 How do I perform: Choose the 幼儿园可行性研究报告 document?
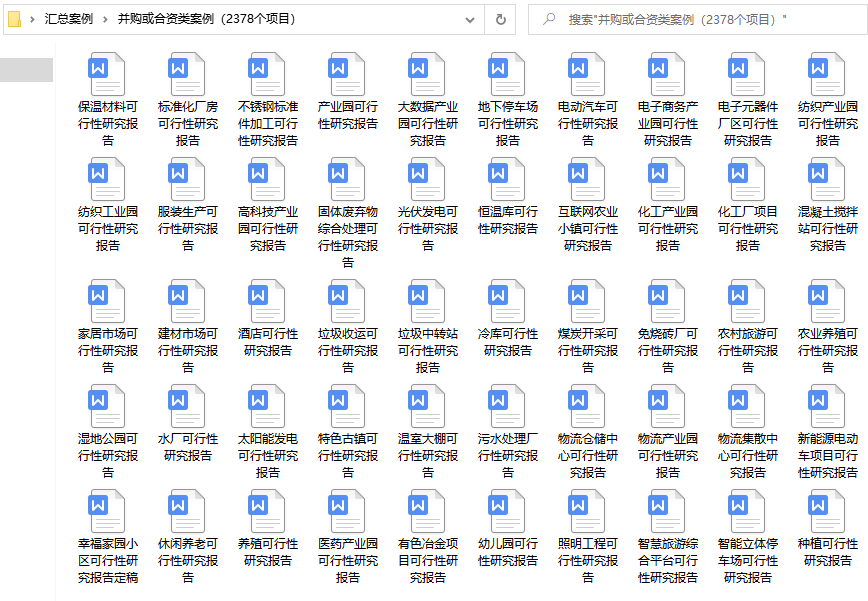click(508, 512)
